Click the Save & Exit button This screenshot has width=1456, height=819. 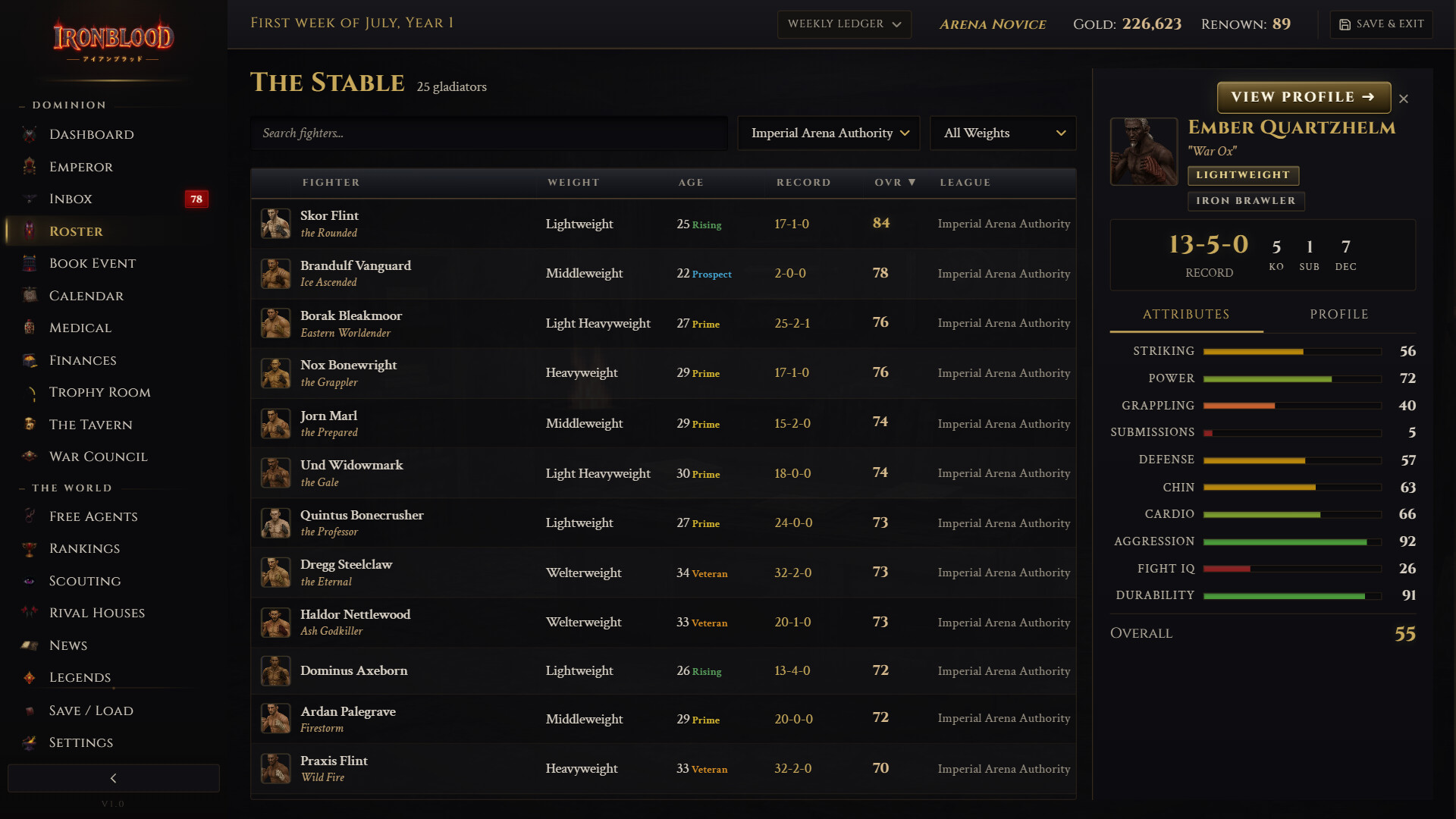[x=1381, y=24]
